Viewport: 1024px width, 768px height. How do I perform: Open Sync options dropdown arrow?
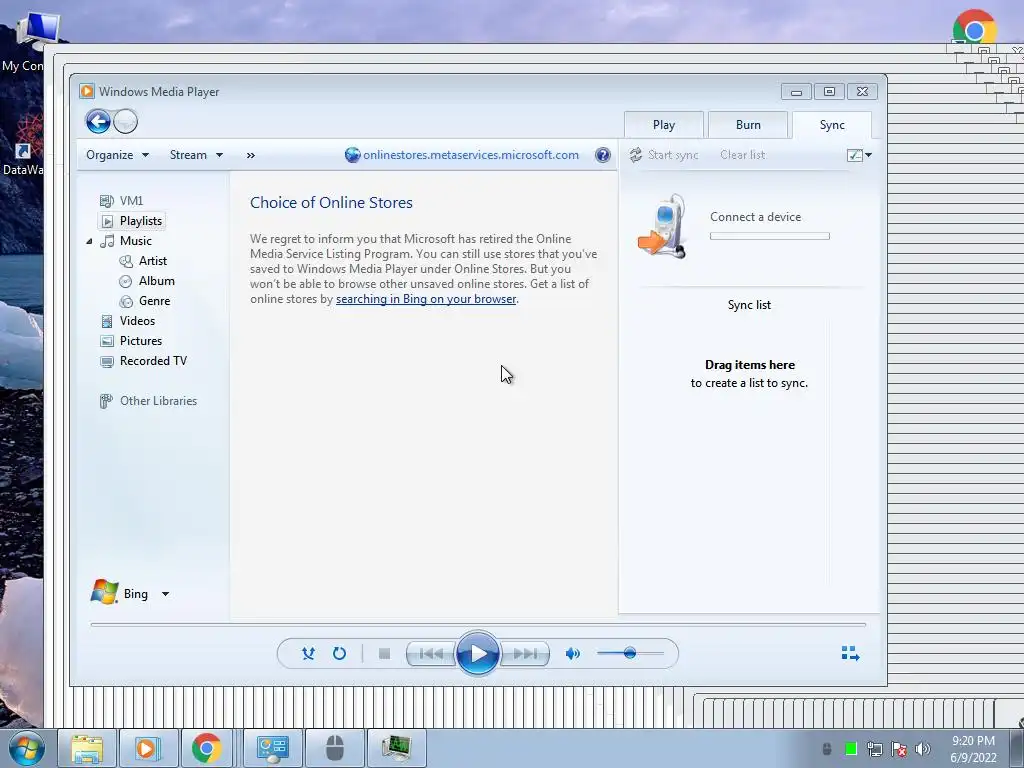click(x=869, y=155)
